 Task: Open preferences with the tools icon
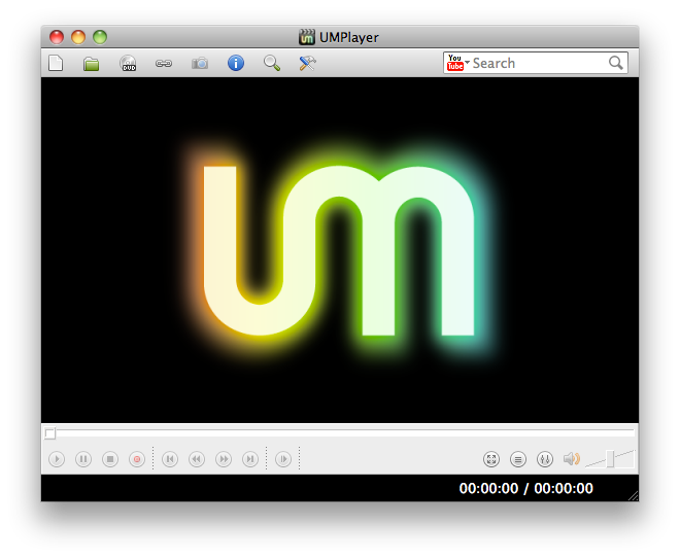click(307, 63)
